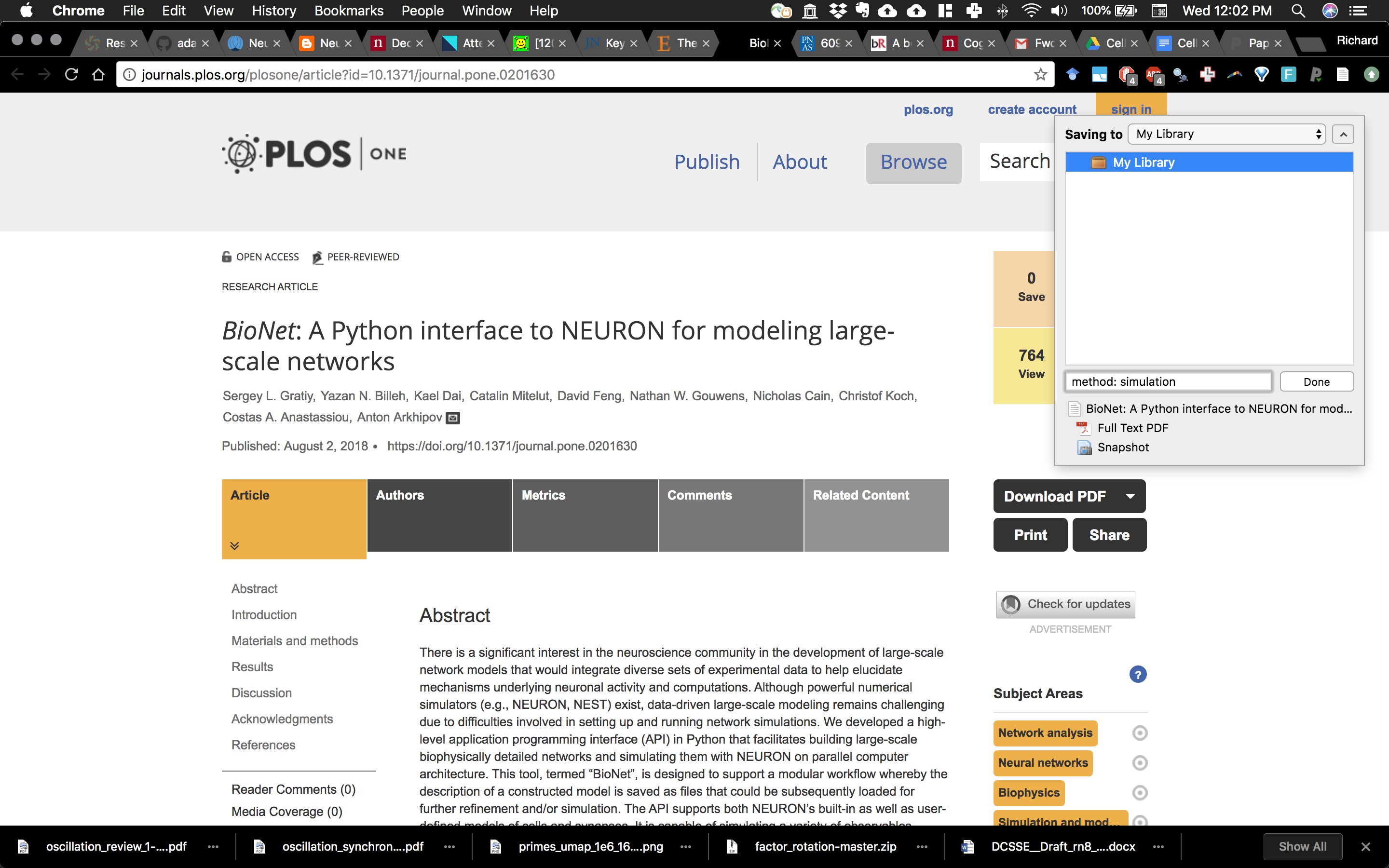Screen dimensions: 1389x868
Task: Click the F extension icon in toolbar
Action: coord(1289,75)
